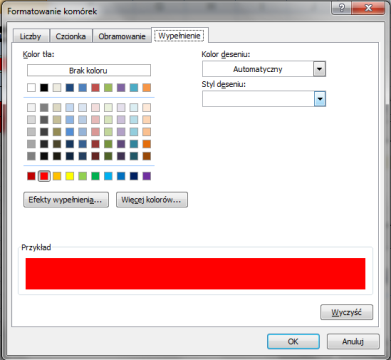Switch to the Czcionka tab

[70, 36]
